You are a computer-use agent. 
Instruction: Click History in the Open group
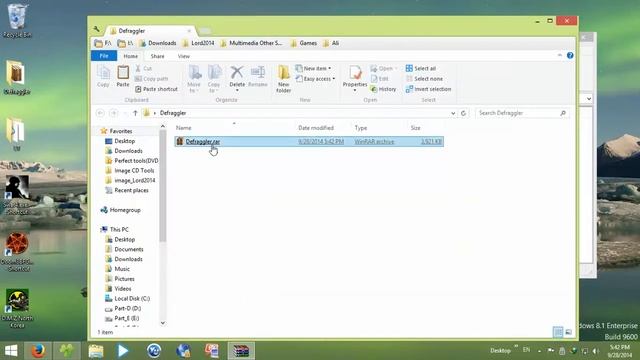point(383,89)
